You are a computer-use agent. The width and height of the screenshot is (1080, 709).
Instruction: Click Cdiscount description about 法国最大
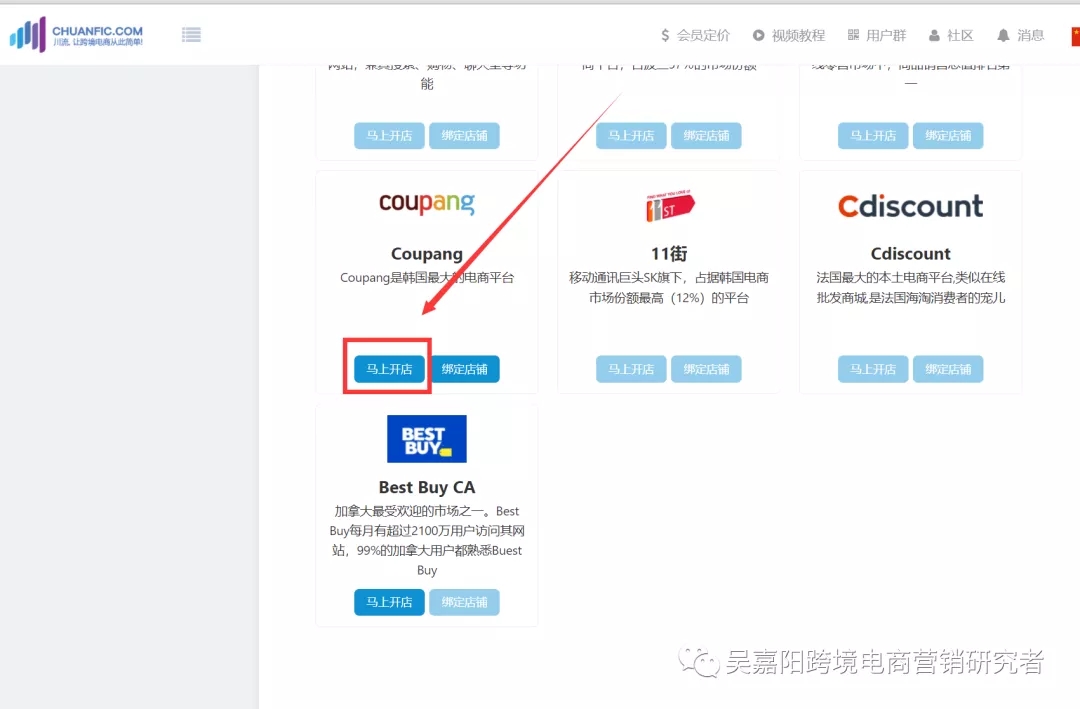coord(911,288)
